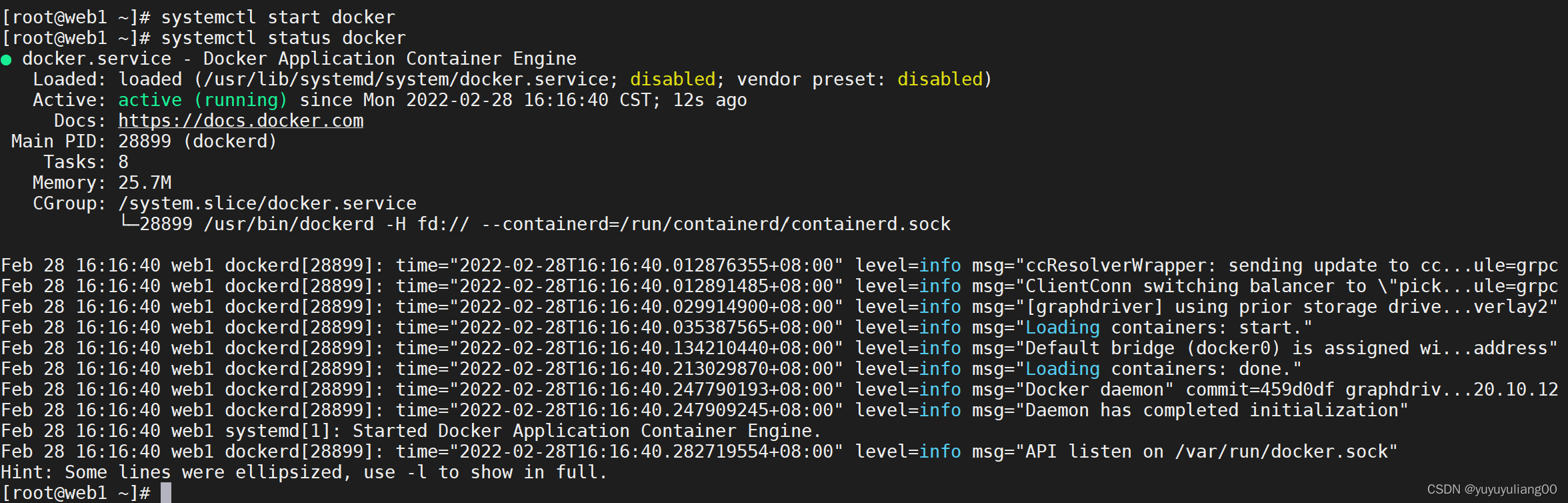Viewport: 1568px width, 503px height.
Task: Click the Memory value '25.7M'
Action: (145, 183)
